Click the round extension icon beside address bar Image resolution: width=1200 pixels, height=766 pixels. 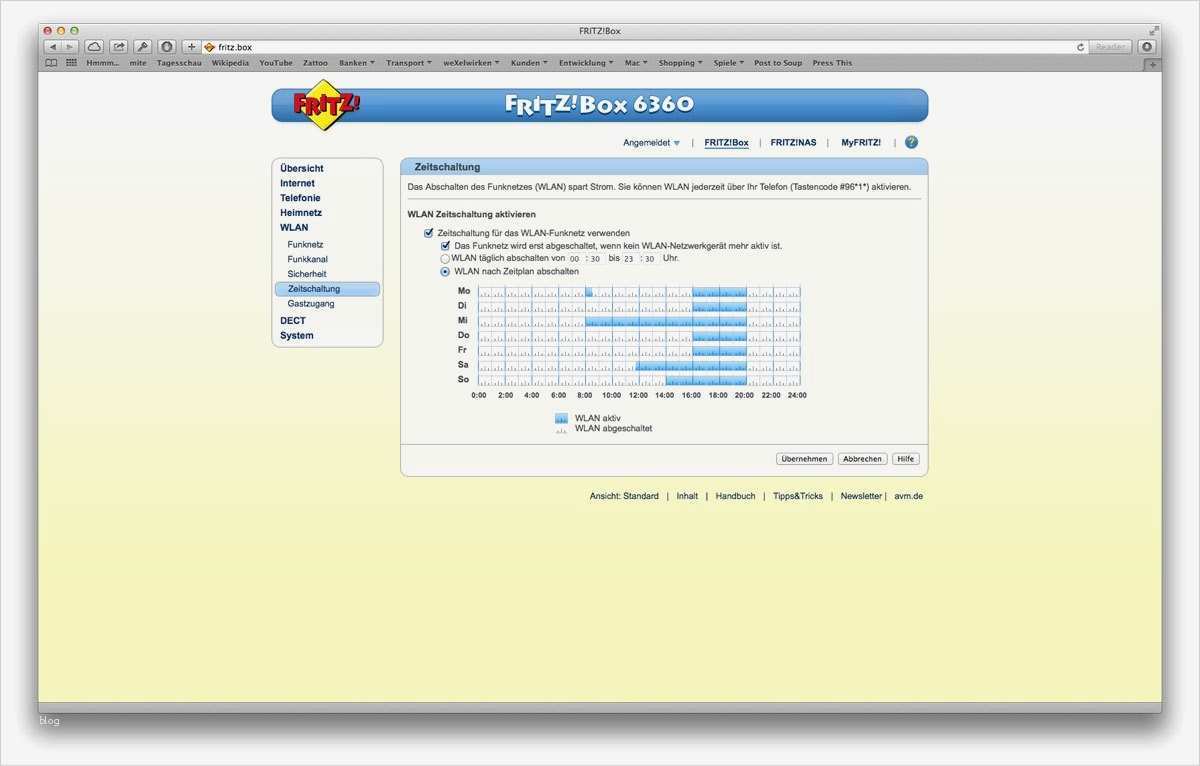pyautogui.click(x=167, y=47)
